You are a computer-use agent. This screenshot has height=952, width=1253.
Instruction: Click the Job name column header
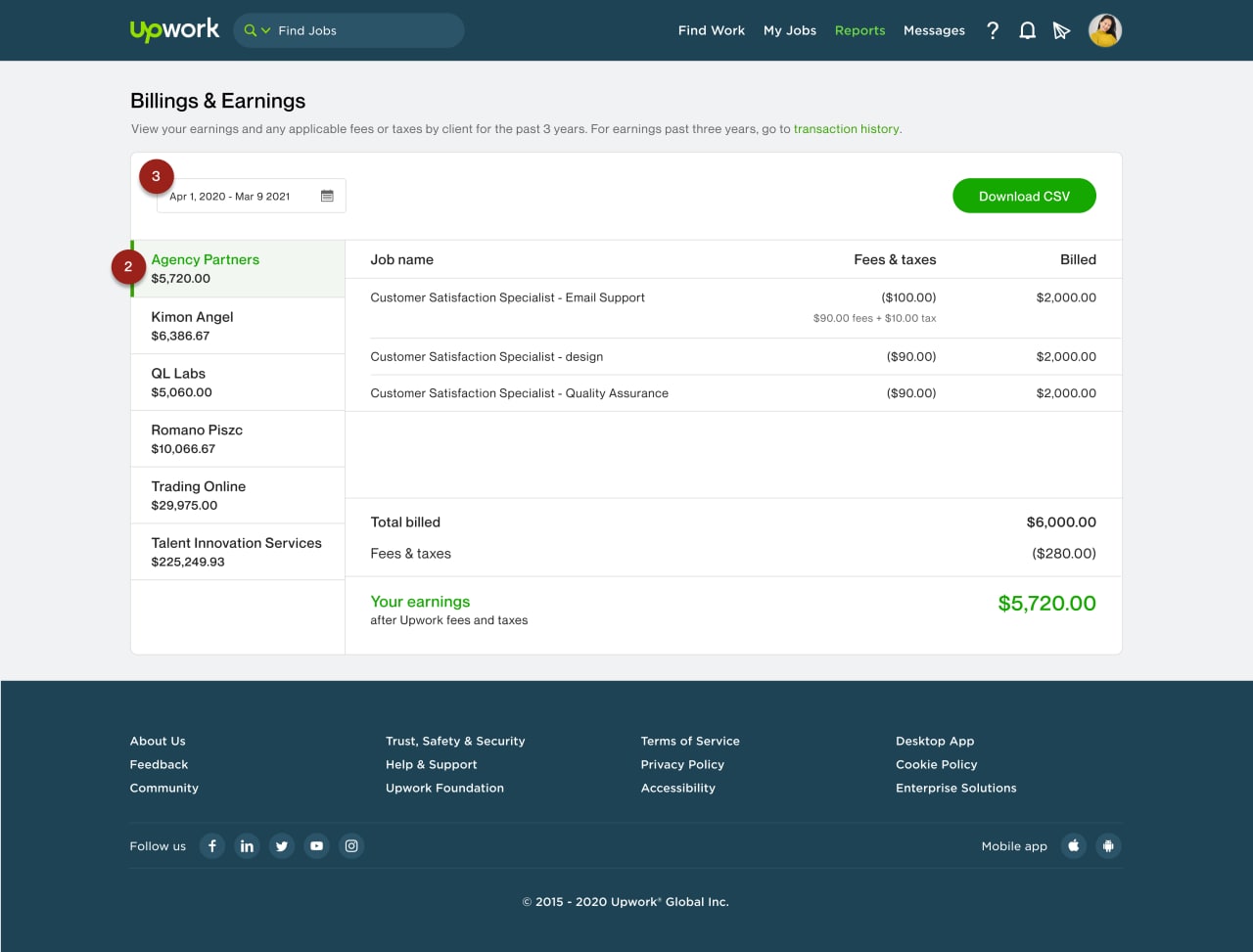coord(401,259)
